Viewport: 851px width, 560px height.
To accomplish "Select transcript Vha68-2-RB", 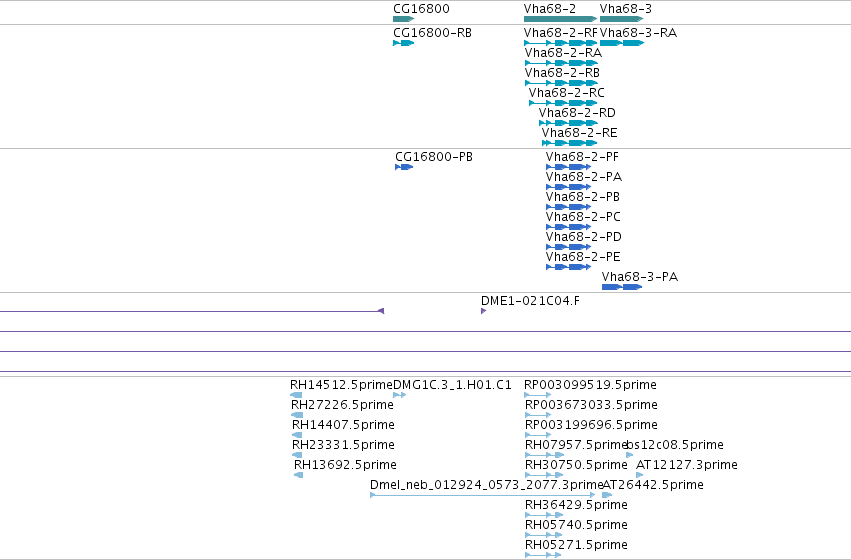I will point(562,73).
